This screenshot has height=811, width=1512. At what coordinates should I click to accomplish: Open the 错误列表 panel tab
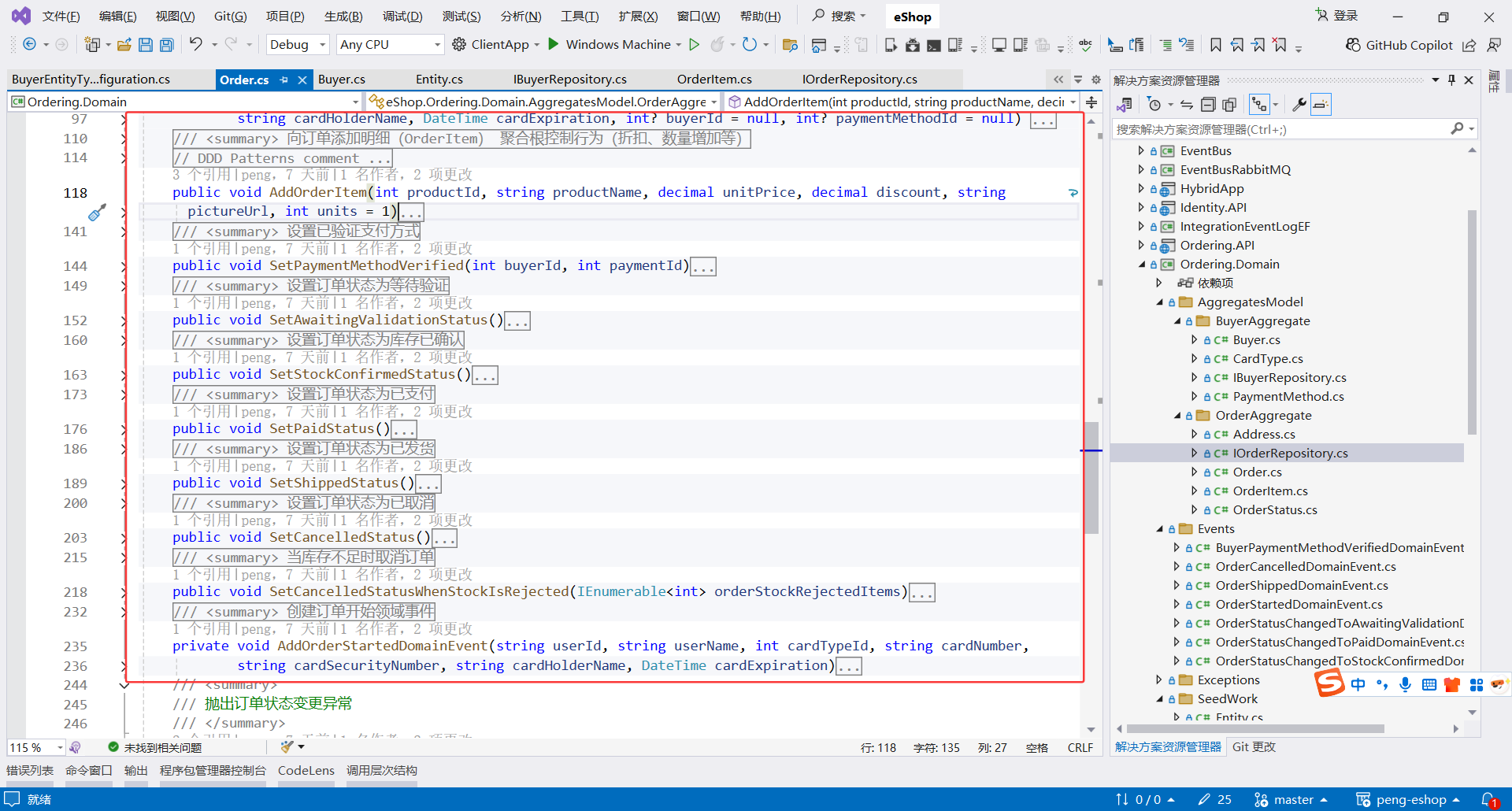30,771
